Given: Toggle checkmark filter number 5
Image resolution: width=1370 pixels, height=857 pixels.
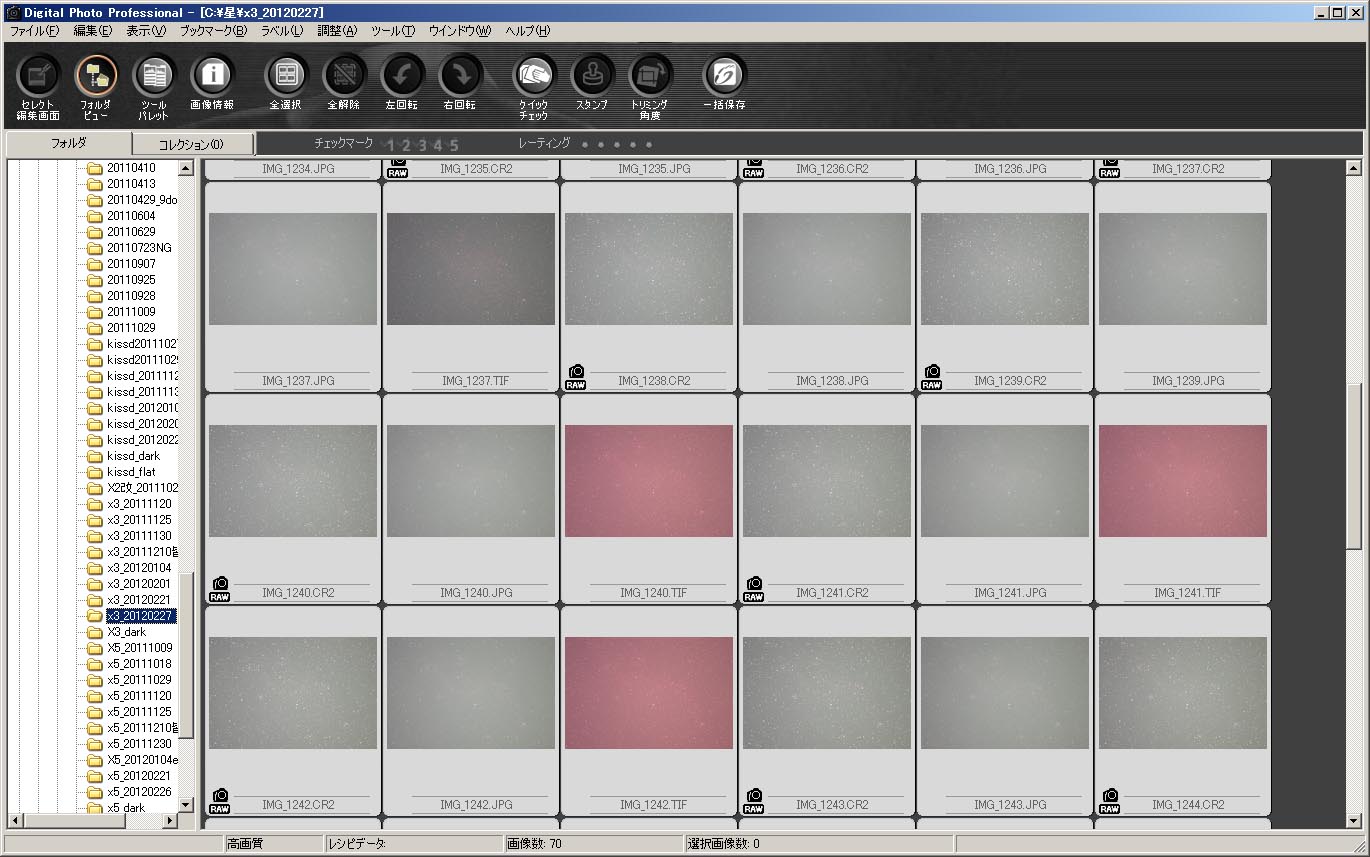Looking at the screenshot, I should click(x=454, y=145).
